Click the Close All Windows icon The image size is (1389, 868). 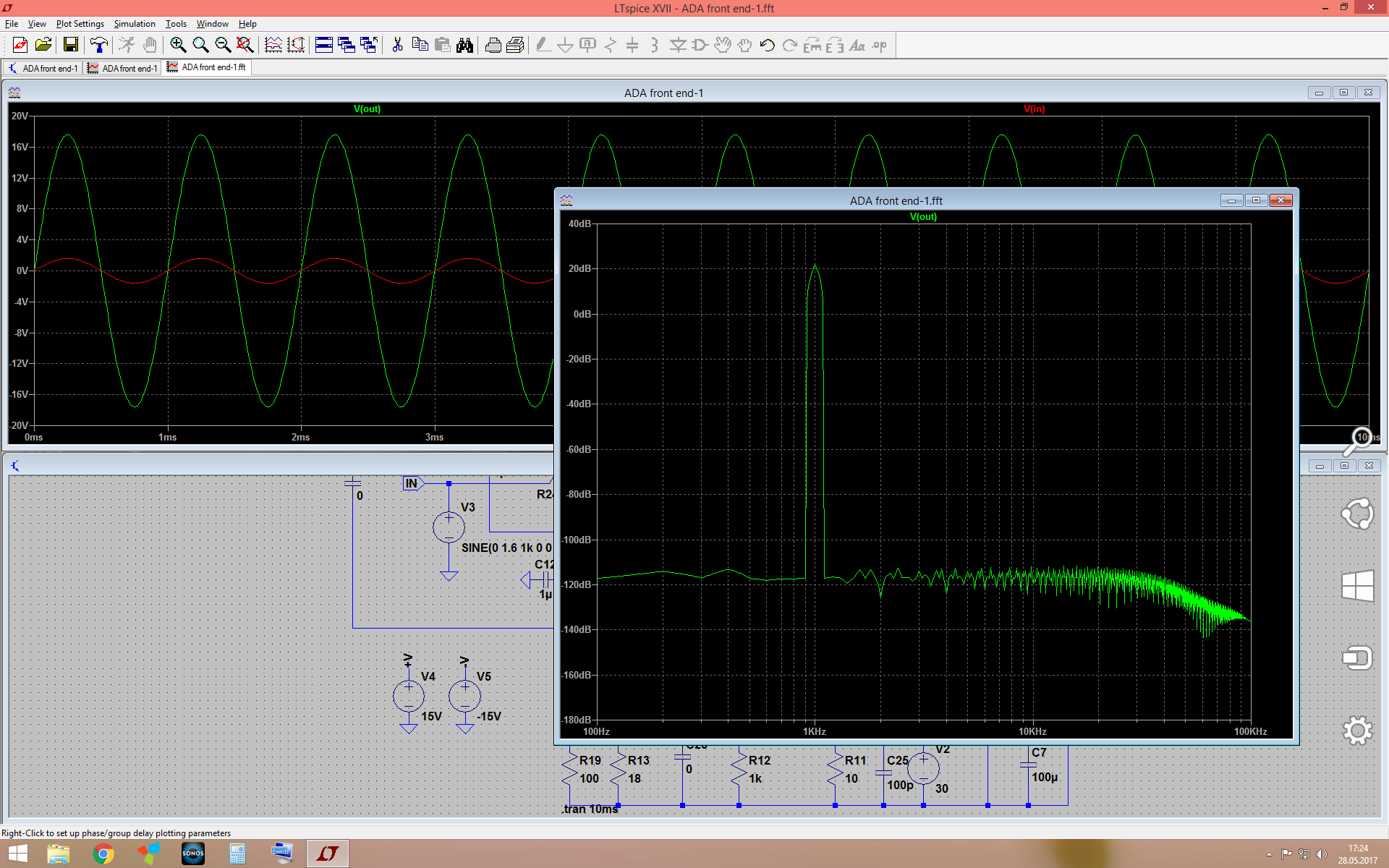[x=369, y=45]
